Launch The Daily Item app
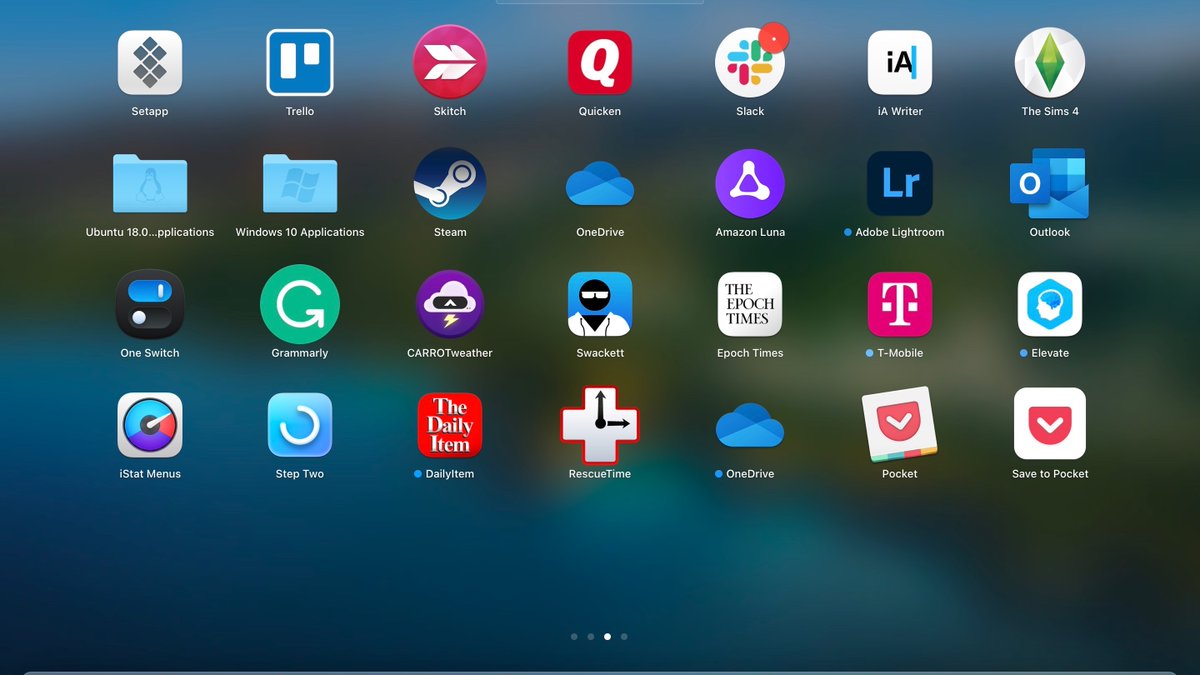The height and width of the screenshot is (675, 1200). pos(450,425)
